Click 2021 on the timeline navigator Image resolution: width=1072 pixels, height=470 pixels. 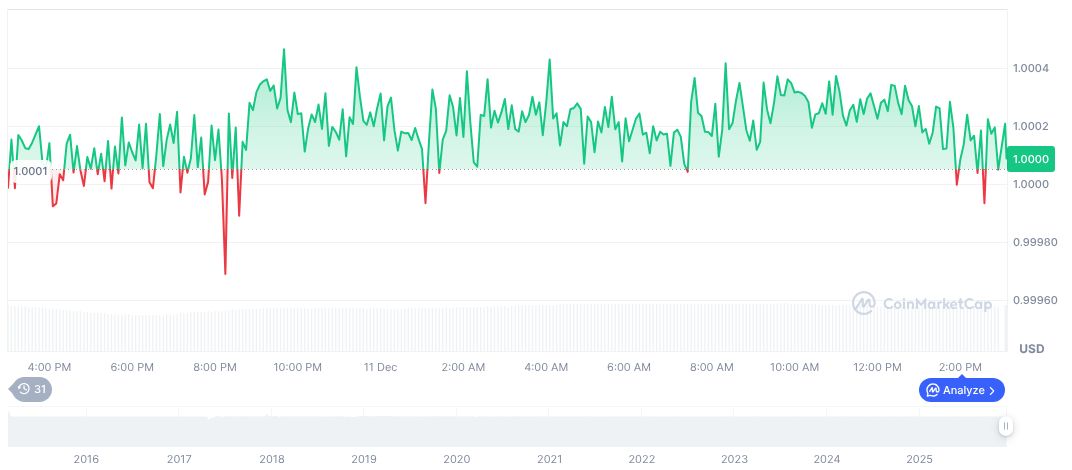549,459
